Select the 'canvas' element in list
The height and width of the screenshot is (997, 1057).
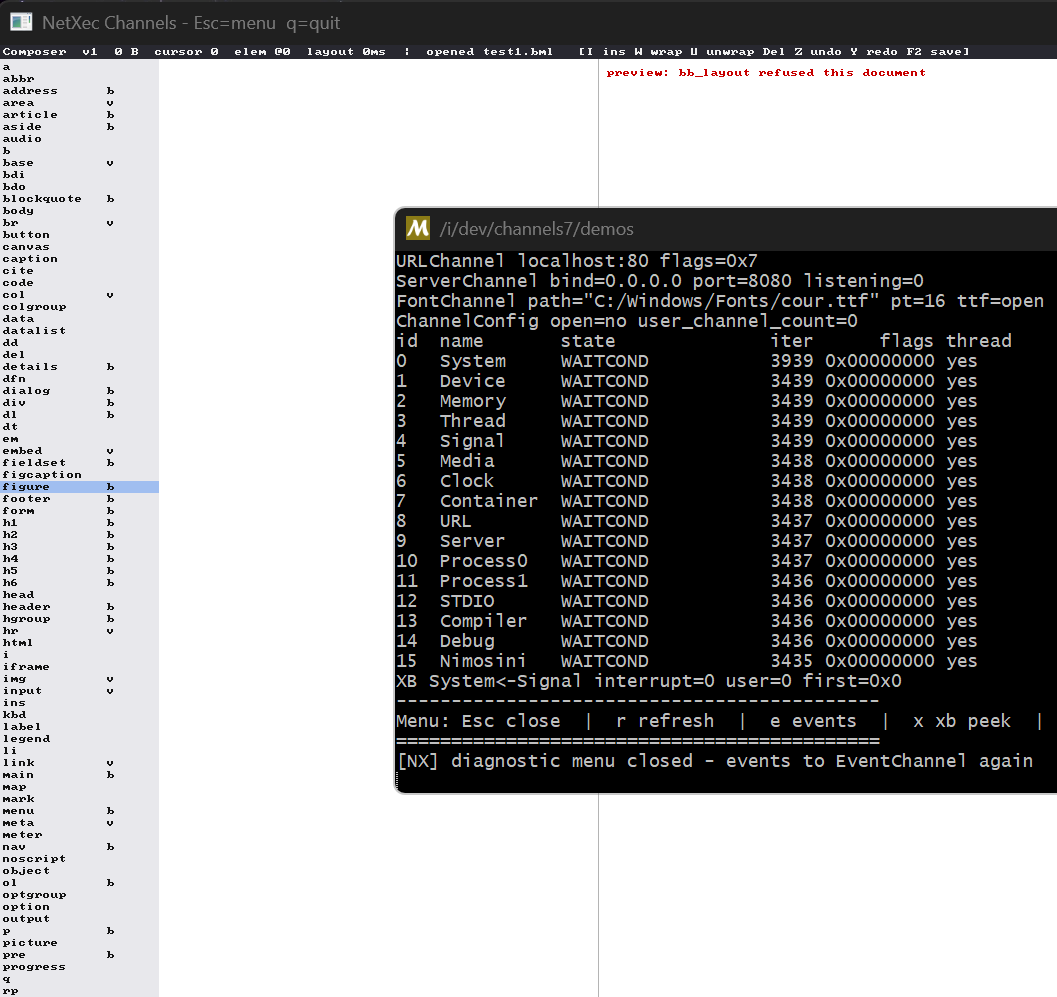[x=80, y=247]
